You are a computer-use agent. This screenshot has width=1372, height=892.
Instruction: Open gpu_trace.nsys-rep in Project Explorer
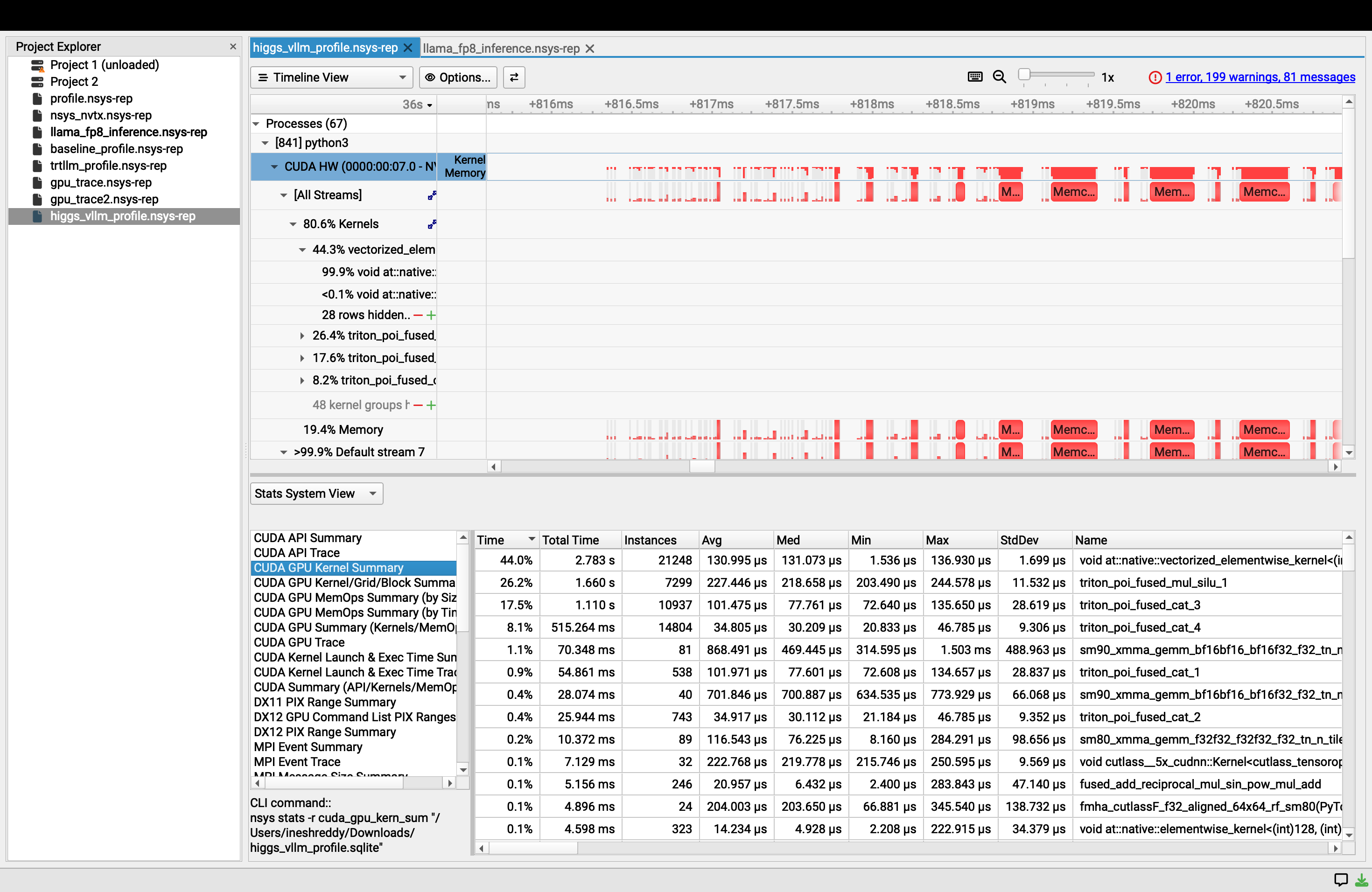coord(101,182)
